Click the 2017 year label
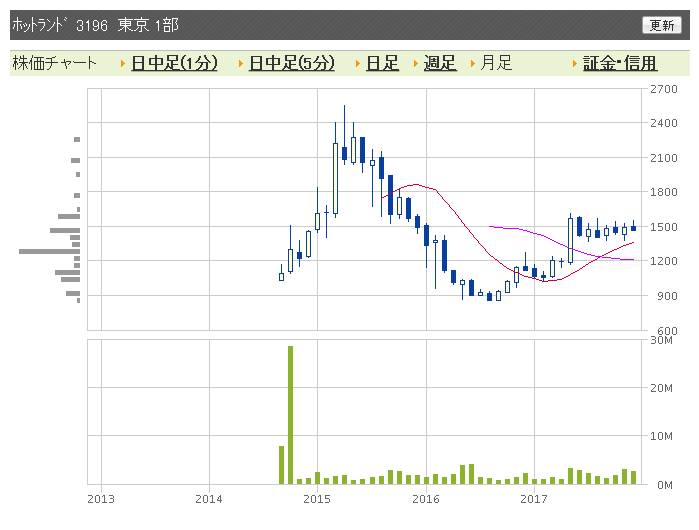This screenshot has width=699, height=530. [x=534, y=499]
